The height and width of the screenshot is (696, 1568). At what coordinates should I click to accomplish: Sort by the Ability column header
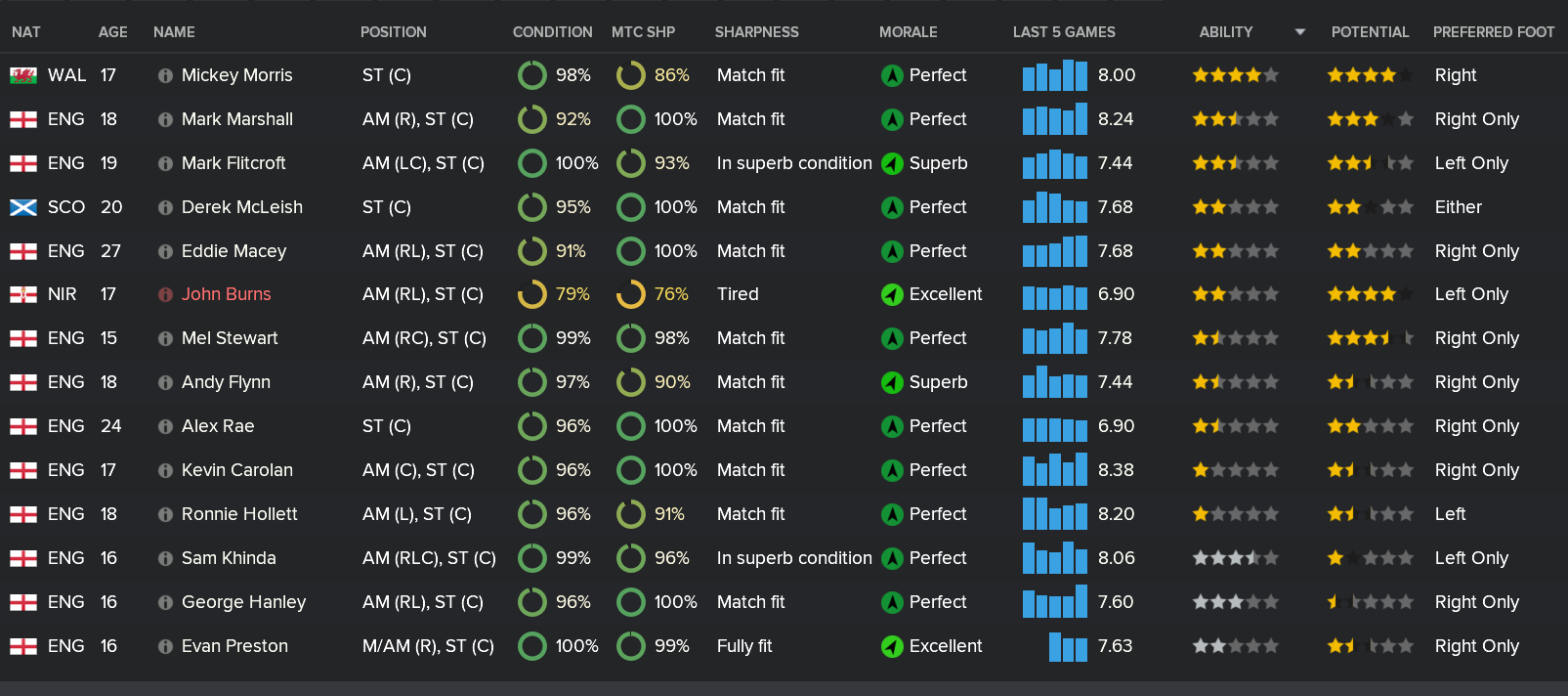[x=1225, y=32]
